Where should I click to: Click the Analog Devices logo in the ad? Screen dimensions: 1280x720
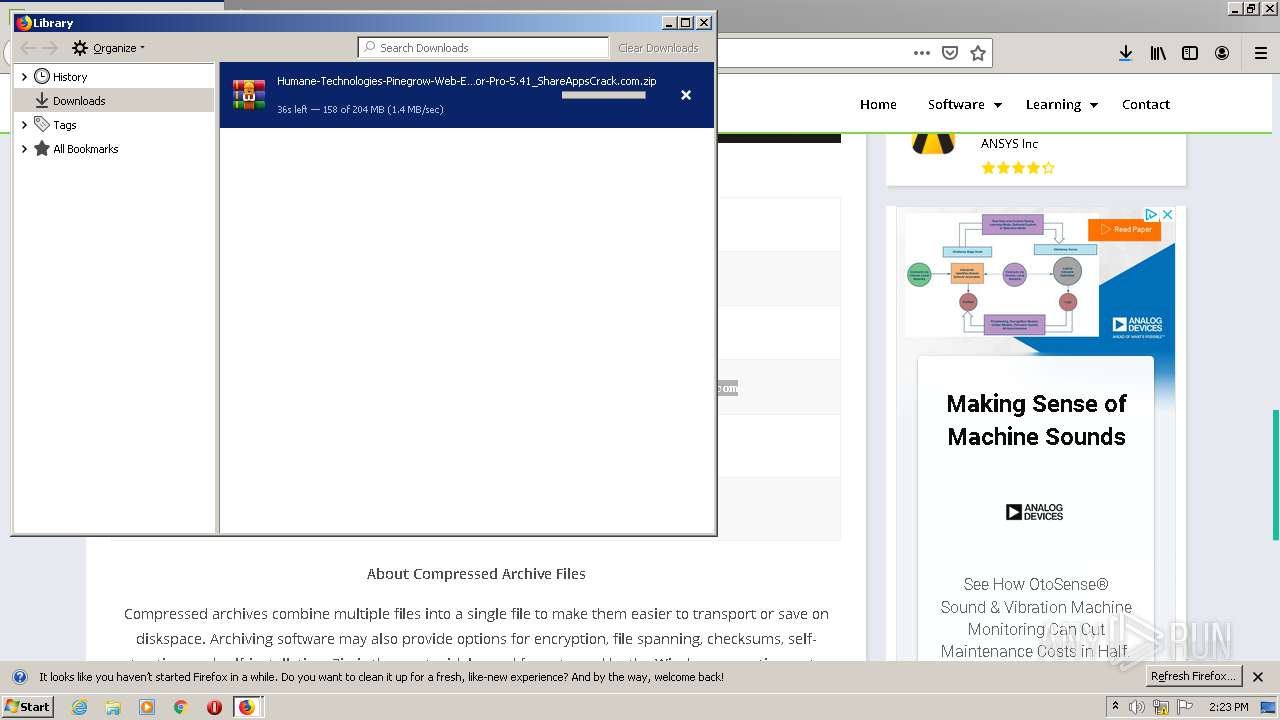[x=1034, y=512]
